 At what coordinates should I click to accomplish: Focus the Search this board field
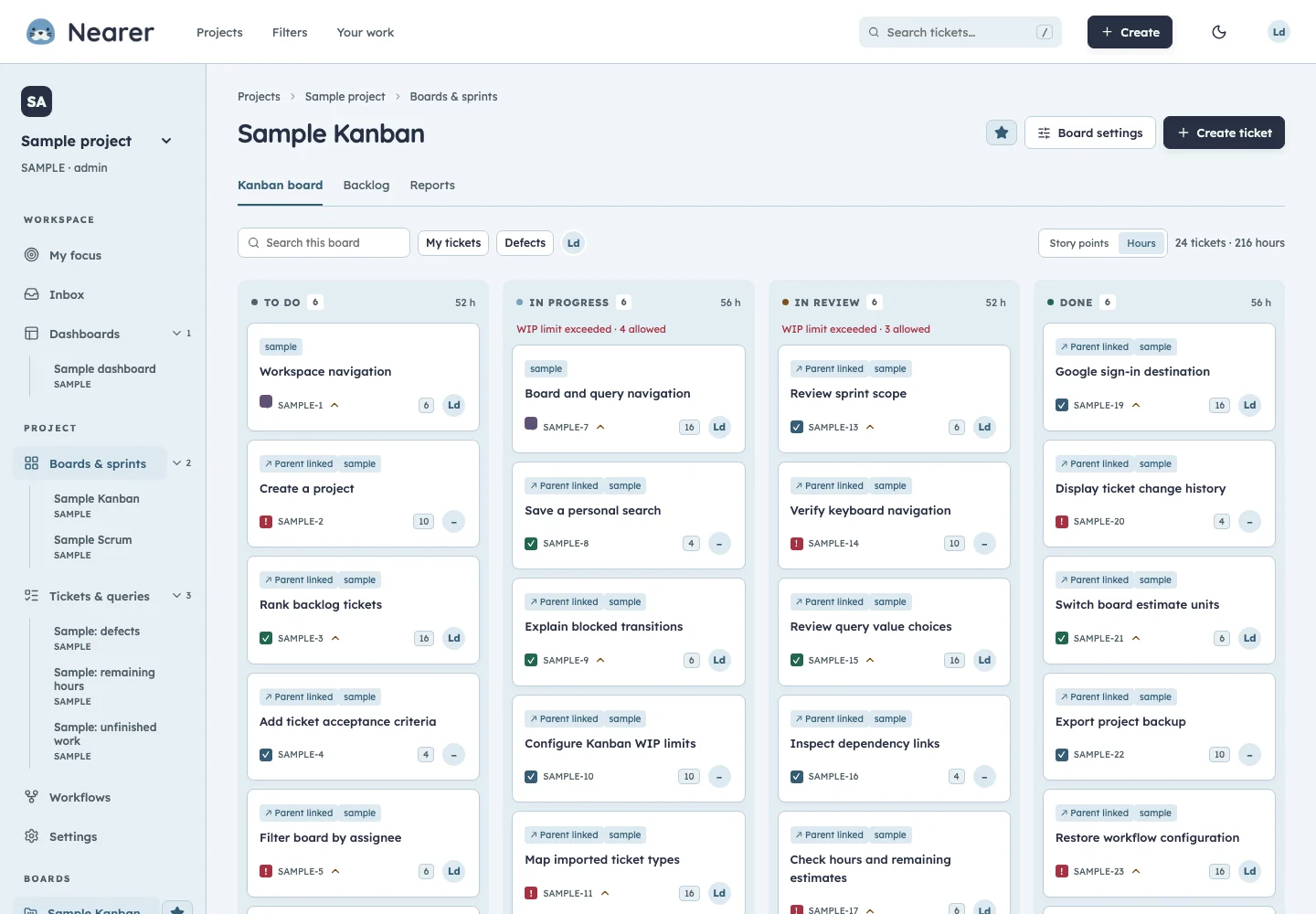point(324,243)
